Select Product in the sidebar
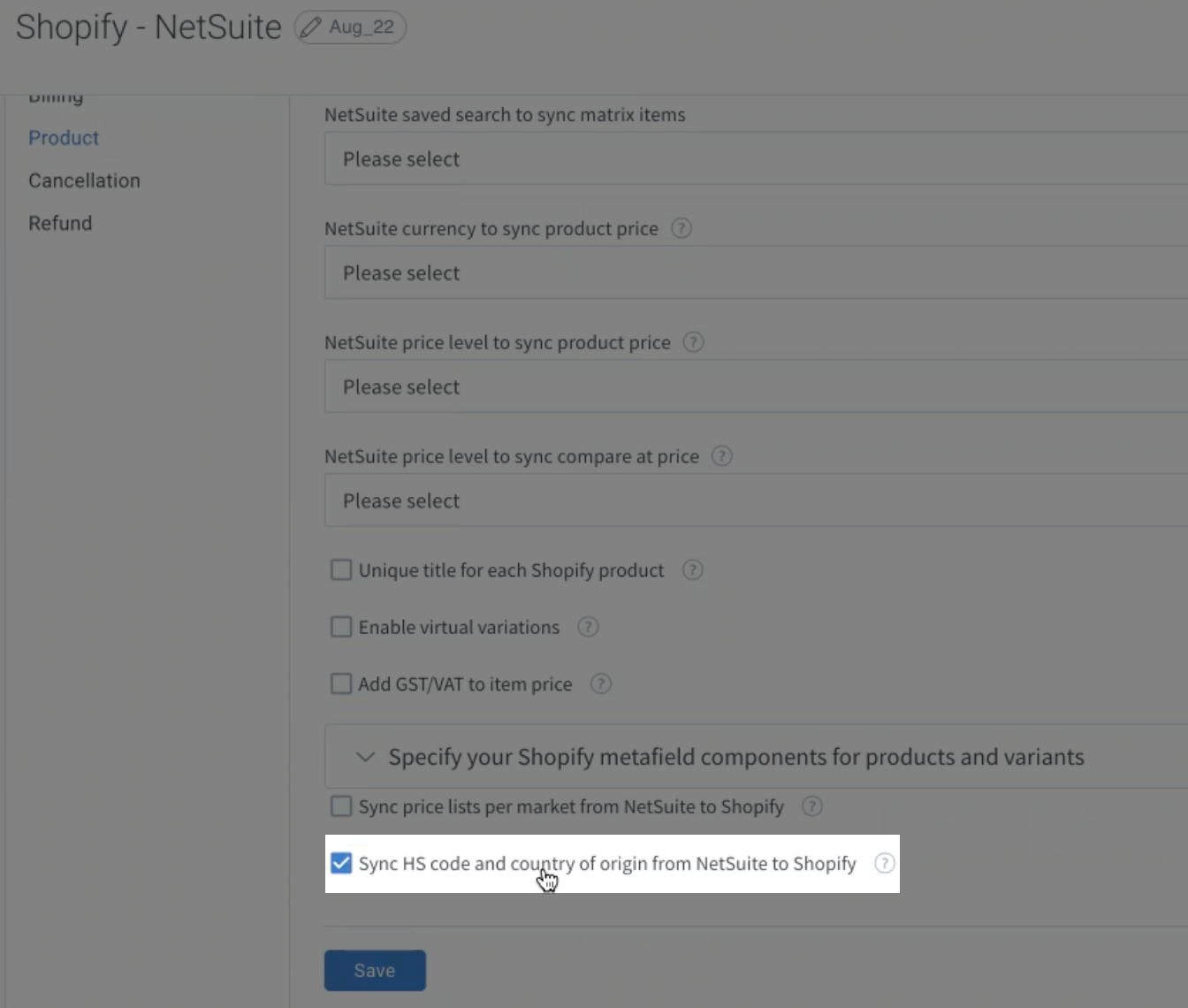Viewport: 1188px width, 1008px height. coord(64,138)
